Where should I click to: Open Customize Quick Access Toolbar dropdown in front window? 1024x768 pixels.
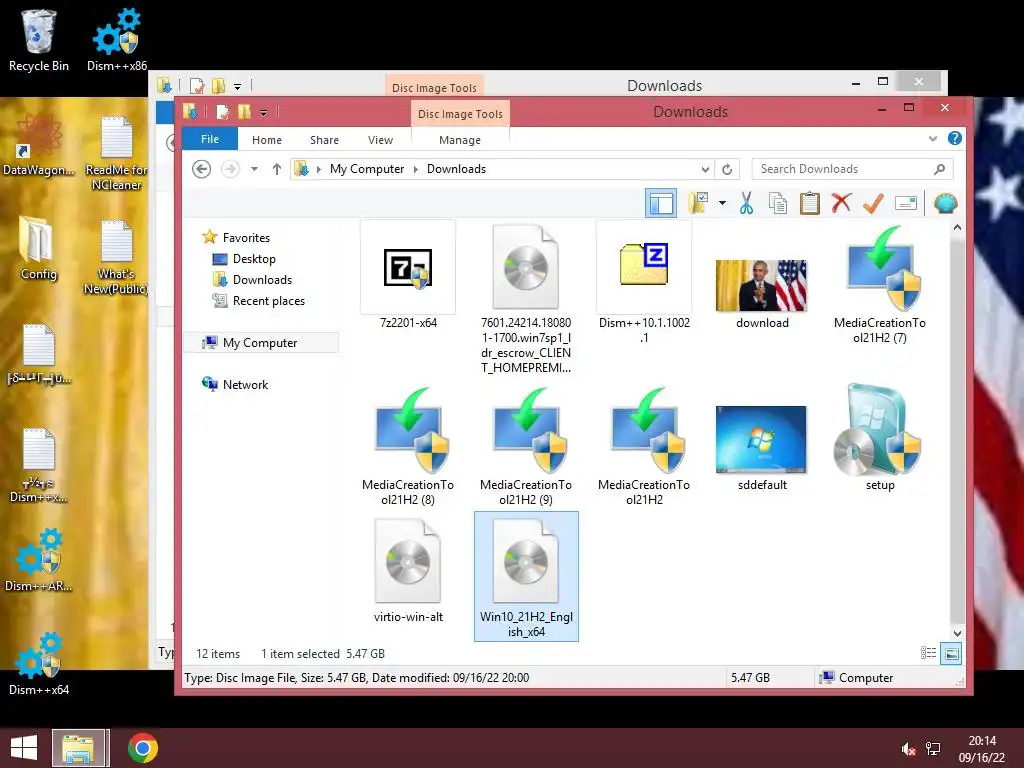tap(263, 113)
